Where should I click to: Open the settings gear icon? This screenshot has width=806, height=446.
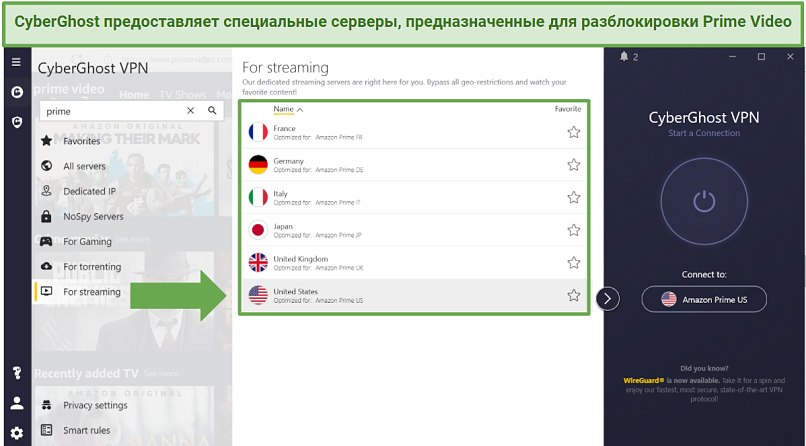click(x=17, y=433)
